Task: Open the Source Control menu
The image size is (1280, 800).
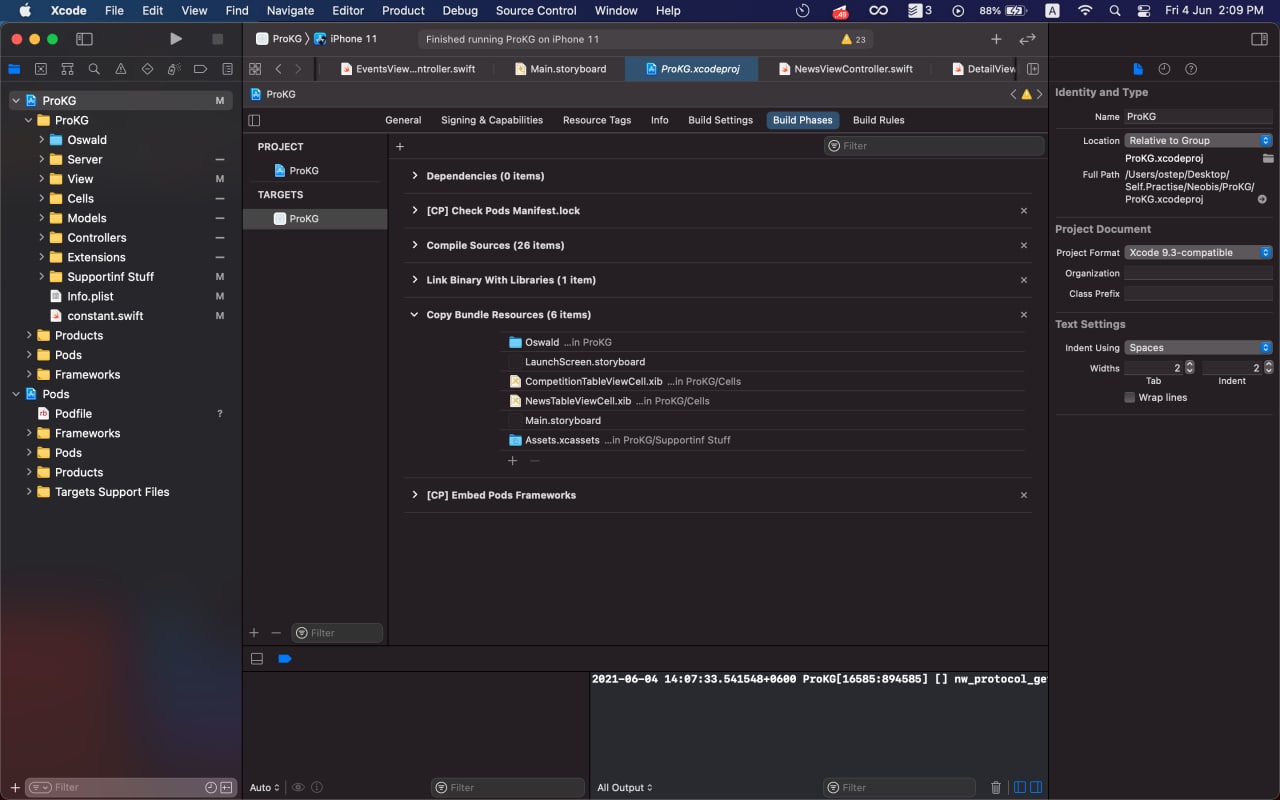Action: pyautogui.click(x=536, y=11)
